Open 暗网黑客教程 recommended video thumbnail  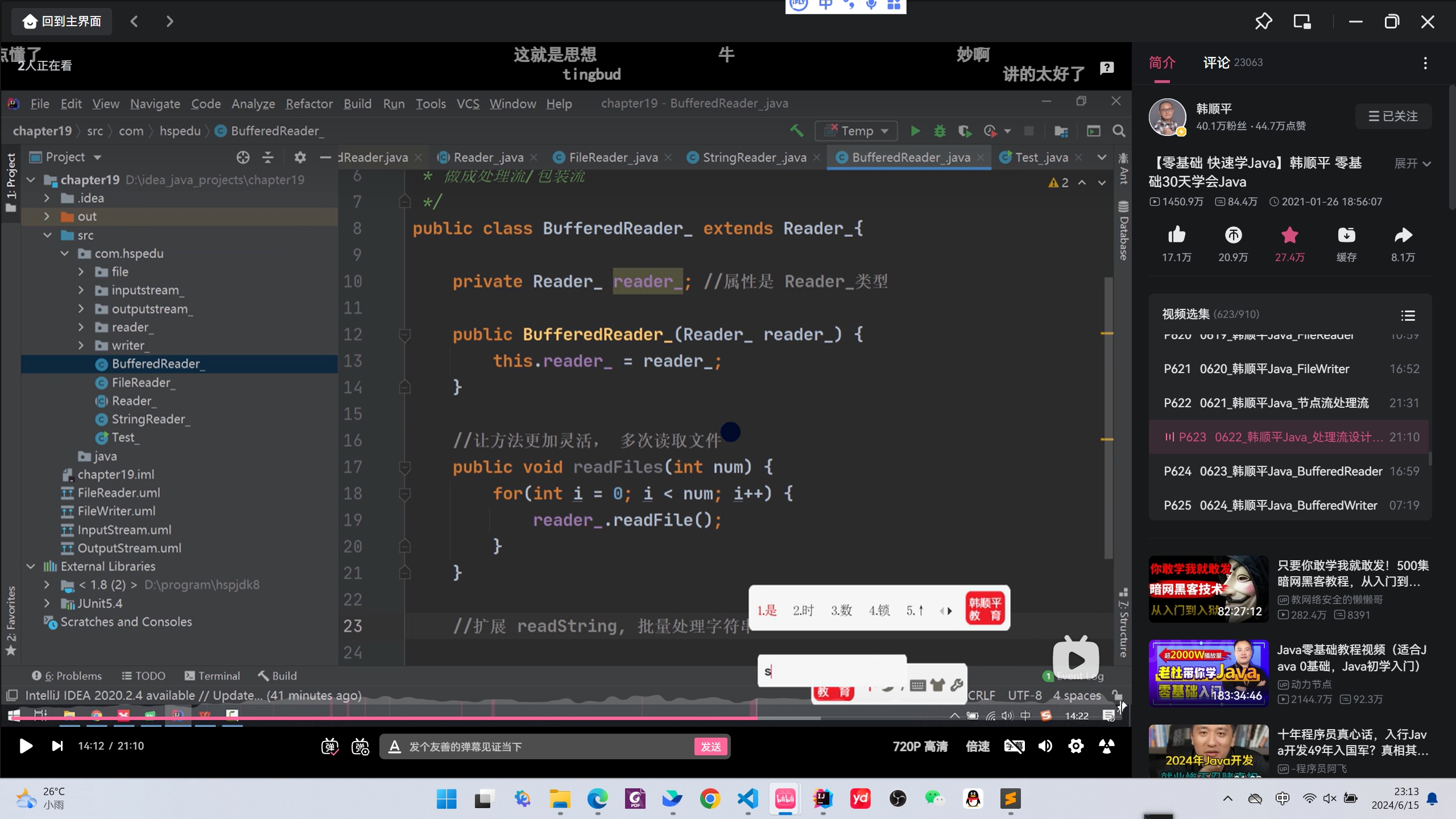point(1209,589)
